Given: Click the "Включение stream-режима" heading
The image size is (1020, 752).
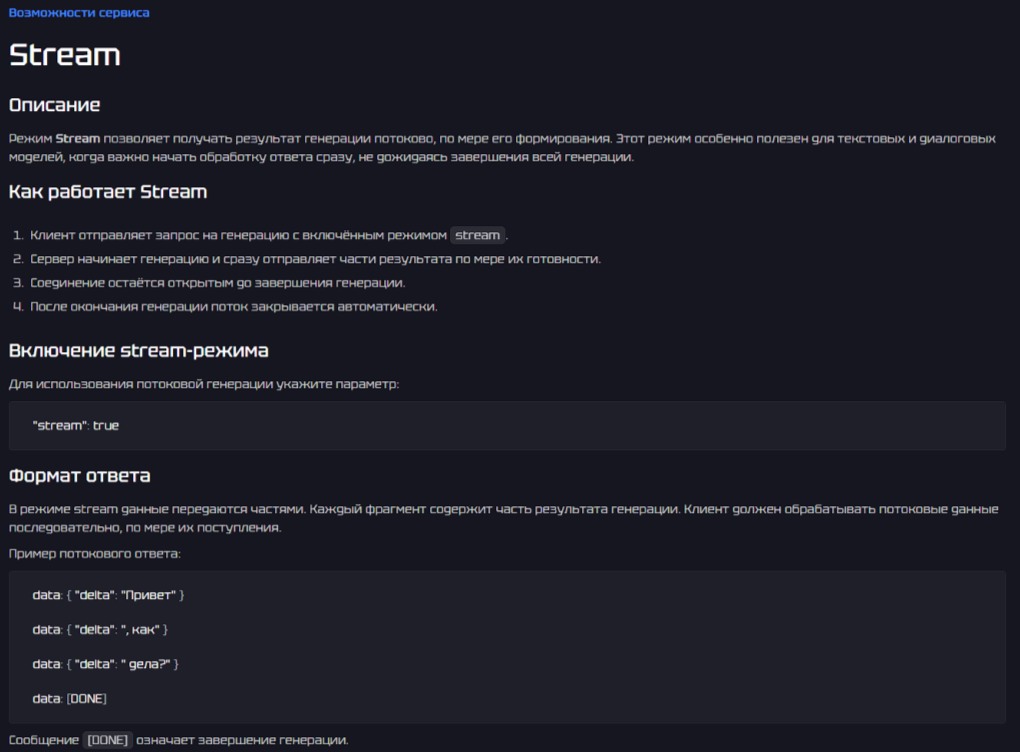Looking at the screenshot, I should coord(138,351).
